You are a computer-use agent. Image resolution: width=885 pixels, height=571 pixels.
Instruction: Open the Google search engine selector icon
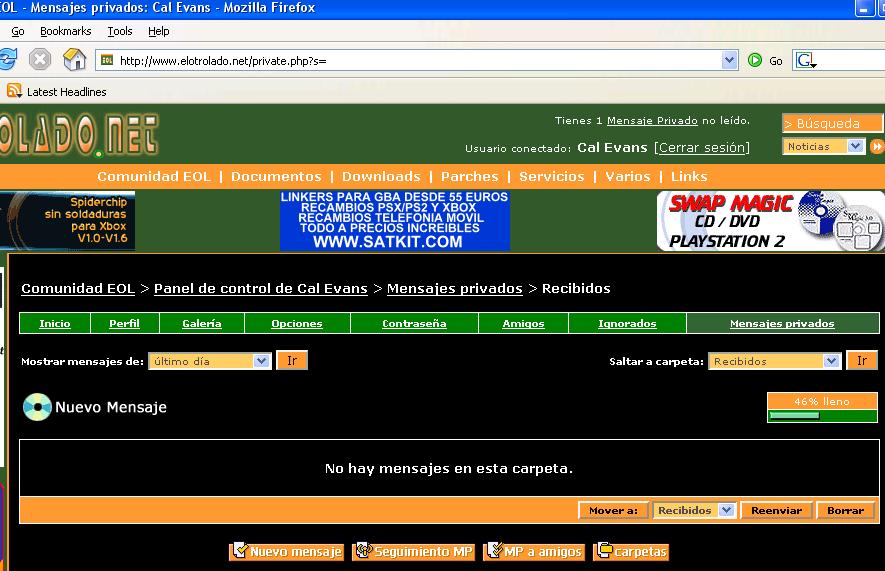[x=805, y=60]
